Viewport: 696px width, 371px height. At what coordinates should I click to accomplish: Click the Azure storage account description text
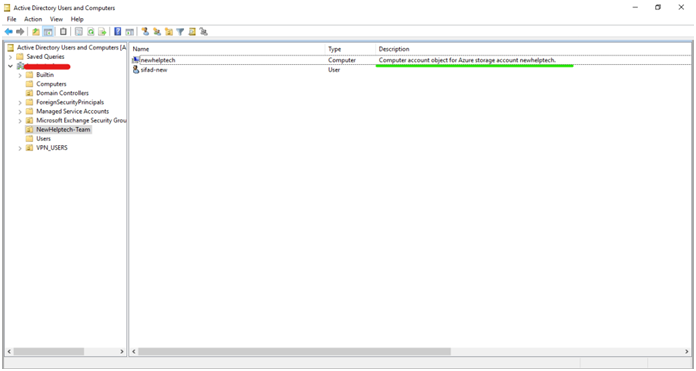click(x=467, y=60)
